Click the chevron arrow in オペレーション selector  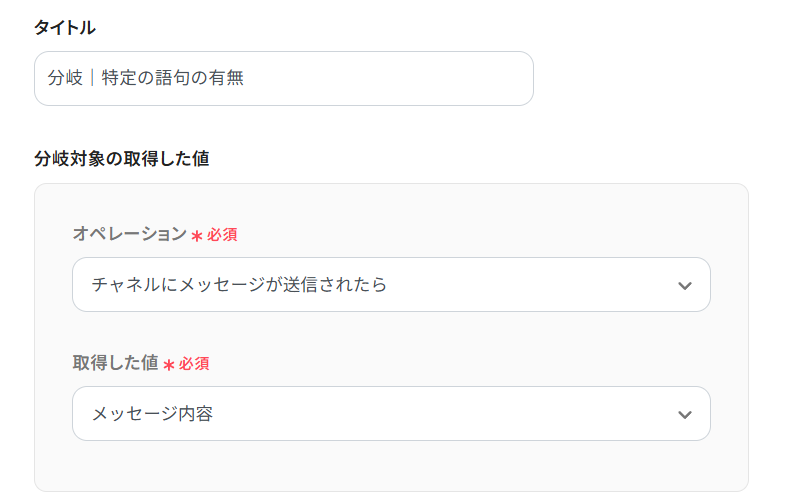pyautogui.click(x=684, y=286)
